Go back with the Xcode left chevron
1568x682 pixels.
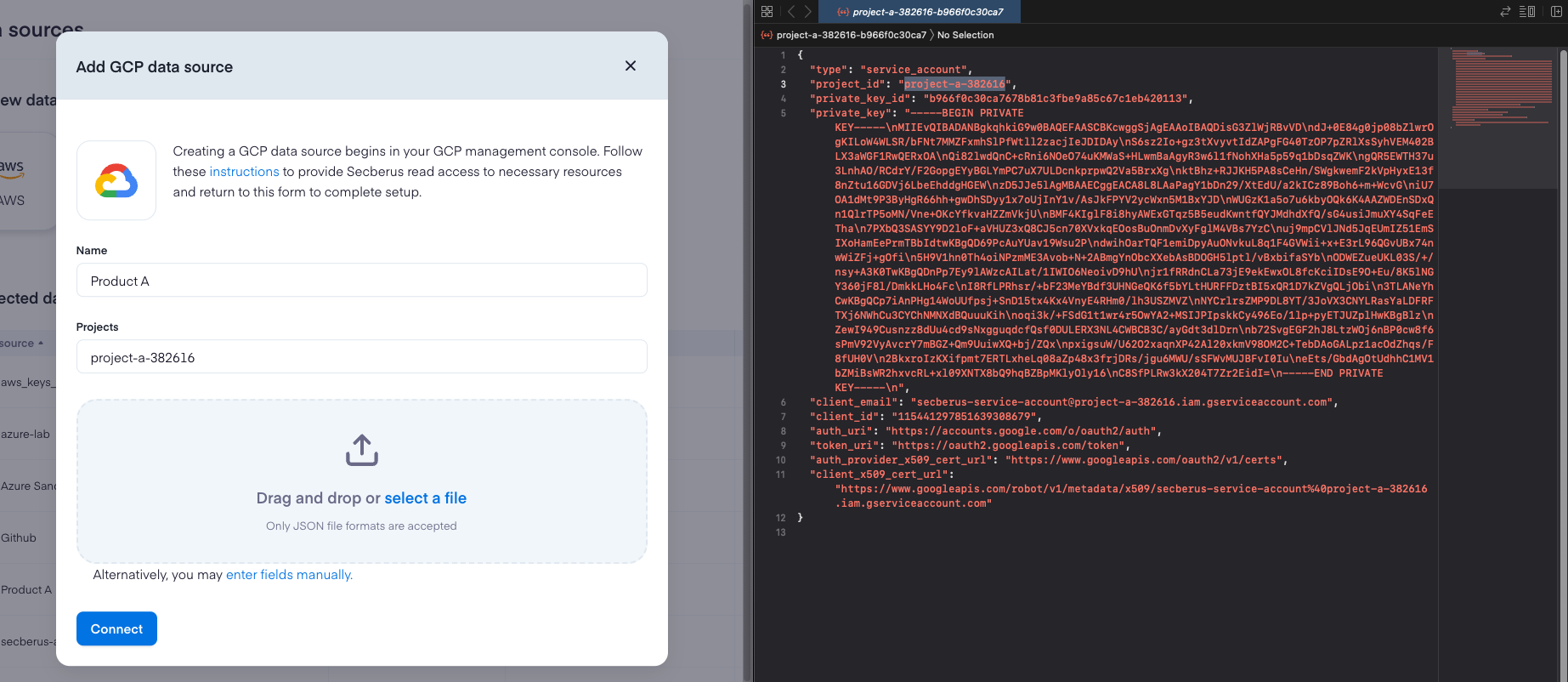point(791,12)
